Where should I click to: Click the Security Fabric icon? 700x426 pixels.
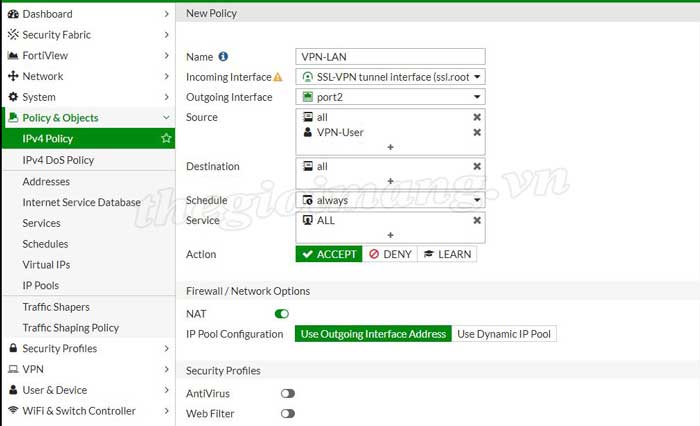13,34
